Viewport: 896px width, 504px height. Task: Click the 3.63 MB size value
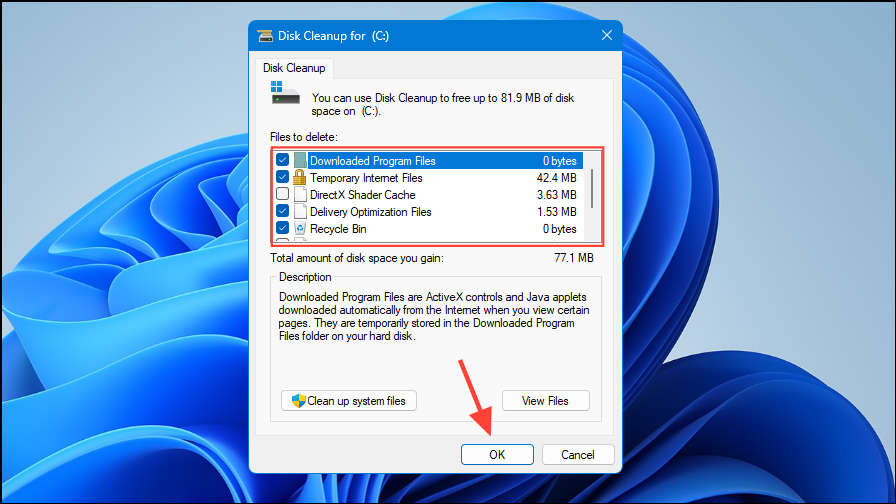coord(557,195)
